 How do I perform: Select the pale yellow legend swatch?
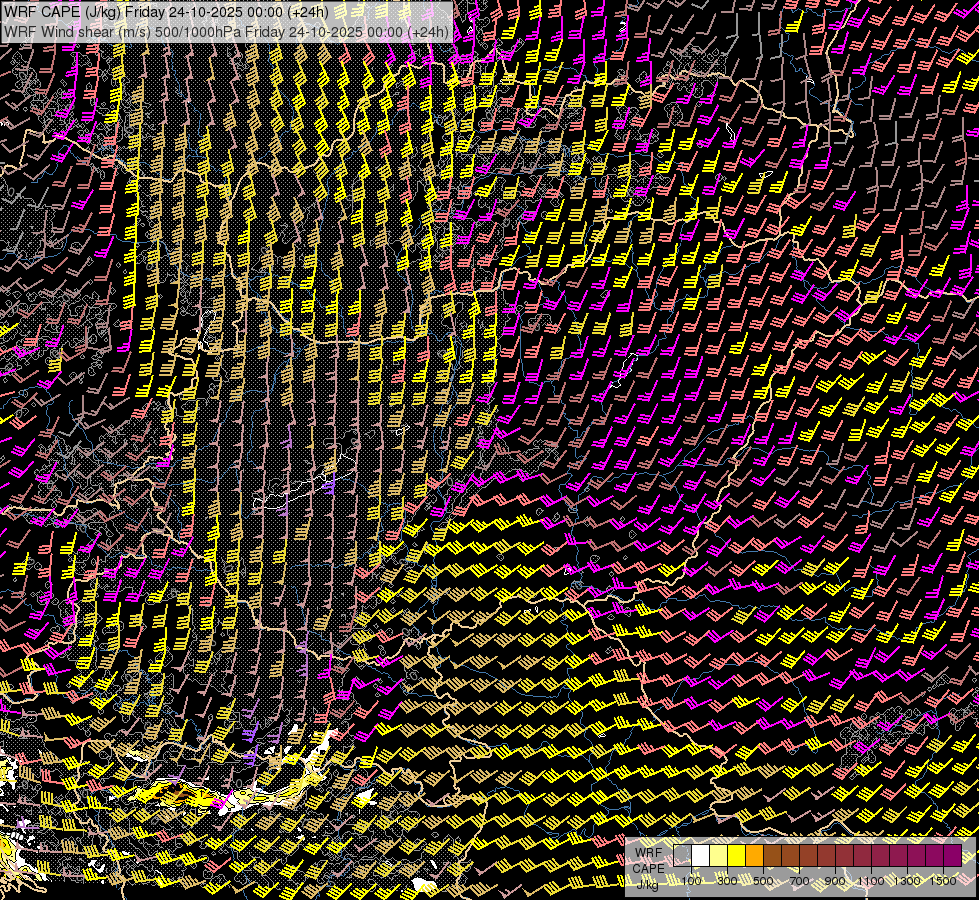tap(719, 855)
